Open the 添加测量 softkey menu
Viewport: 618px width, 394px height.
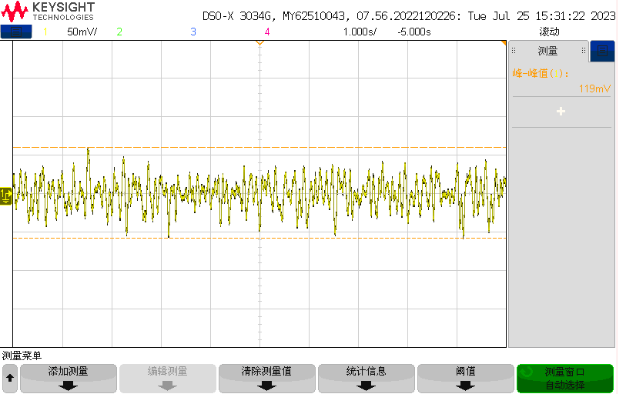tap(68, 378)
